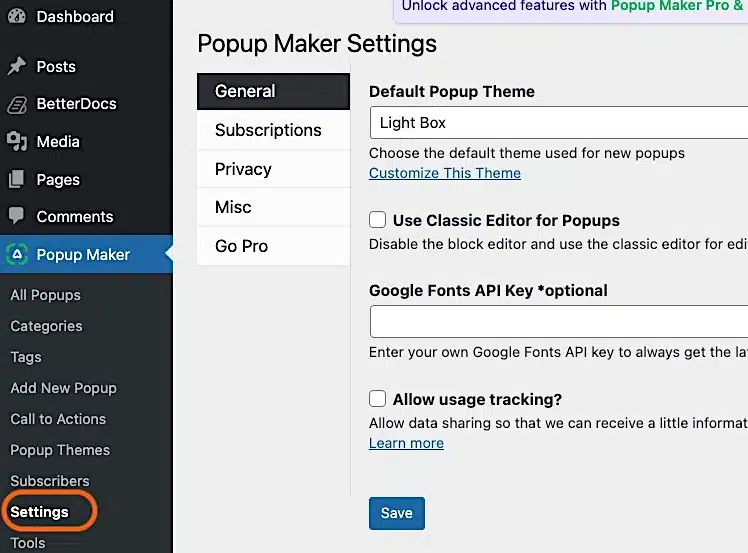Open the Tools submenu item

click(28, 543)
